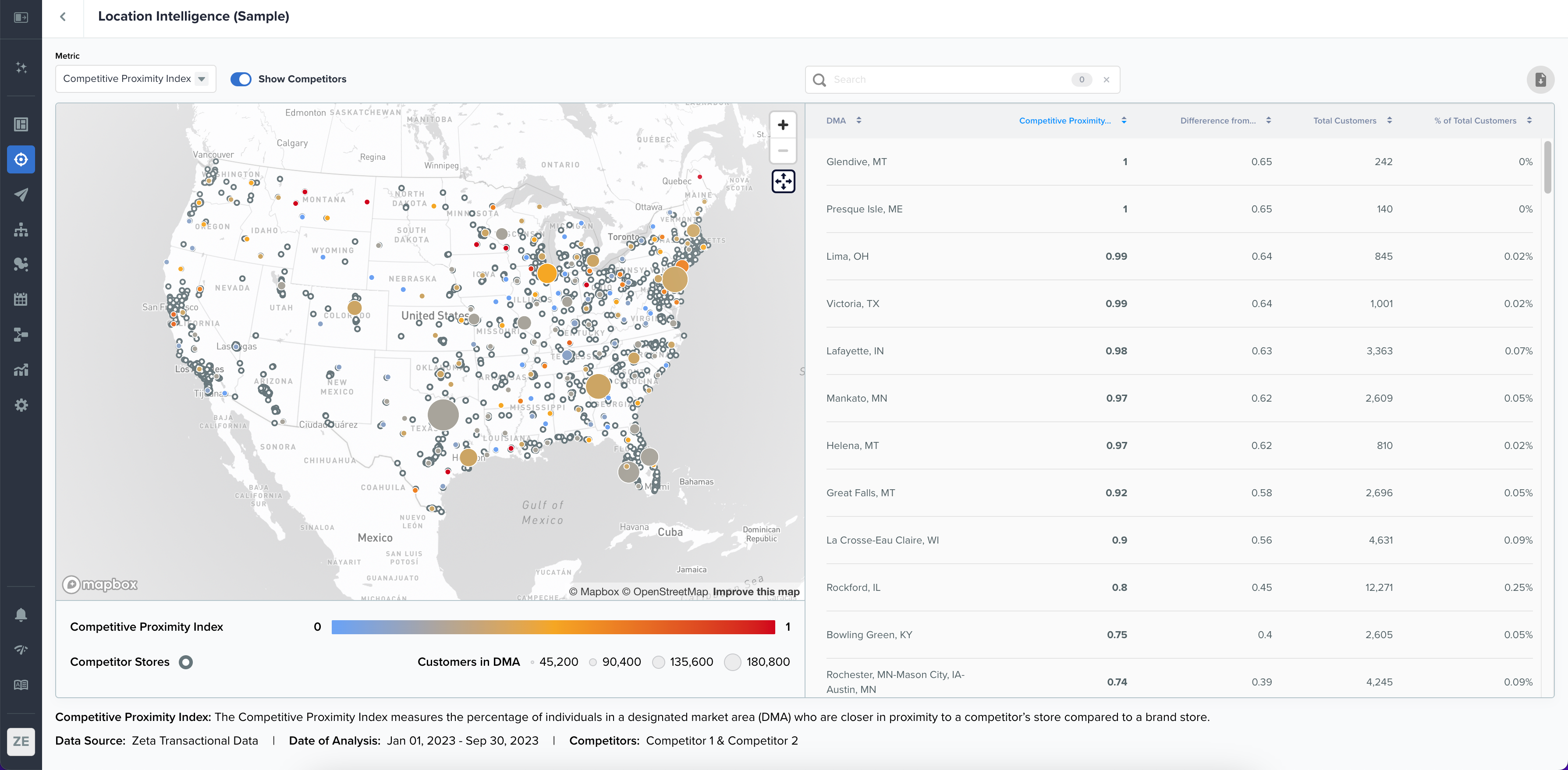The image size is (1568, 770).
Task: Select the Lima, OH row
Action: (1179, 256)
